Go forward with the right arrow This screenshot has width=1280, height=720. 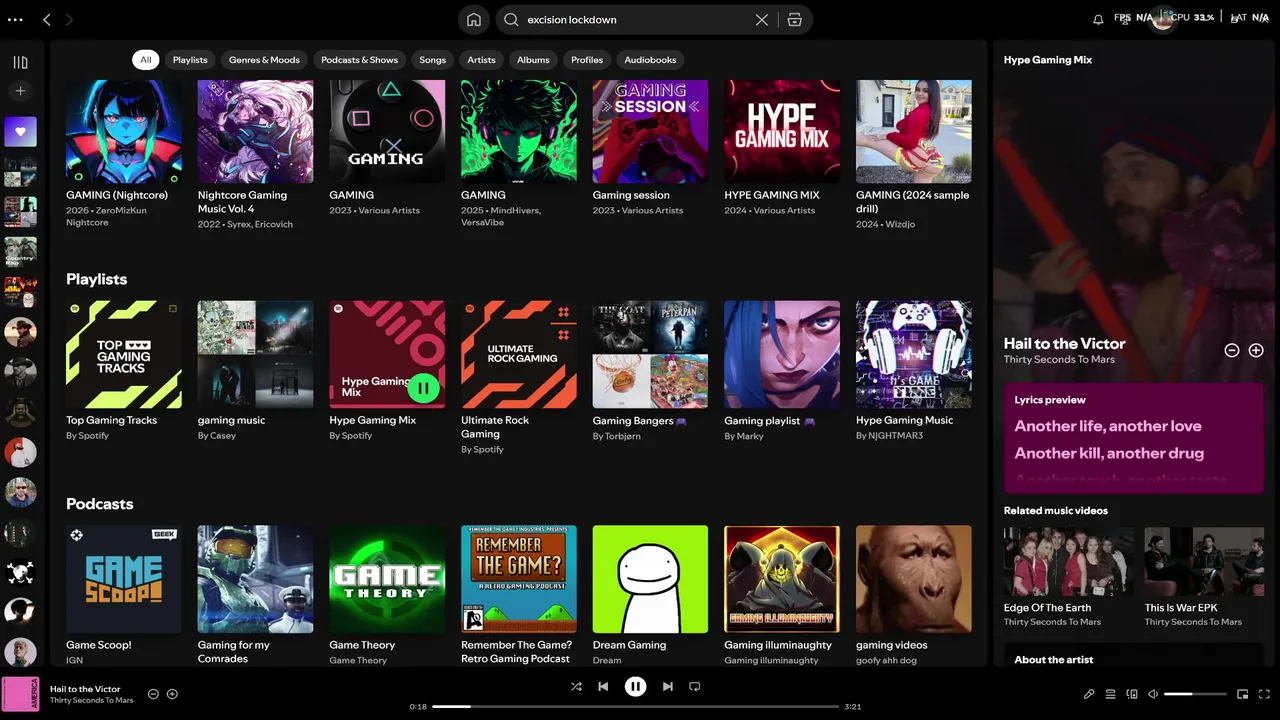[x=69, y=19]
